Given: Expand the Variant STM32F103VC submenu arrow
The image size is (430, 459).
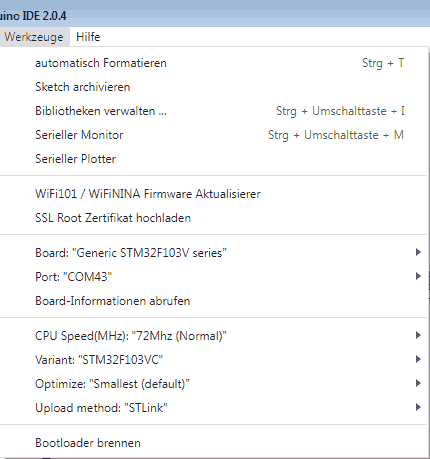Looking at the screenshot, I should pyautogui.click(x=418, y=359).
